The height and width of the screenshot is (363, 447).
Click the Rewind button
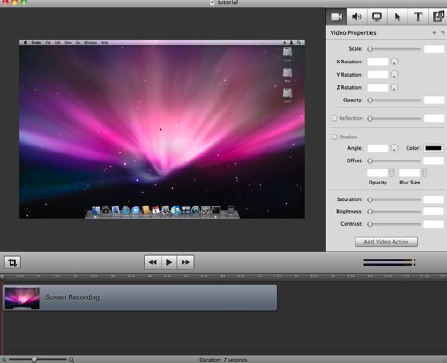pos(153,262)
